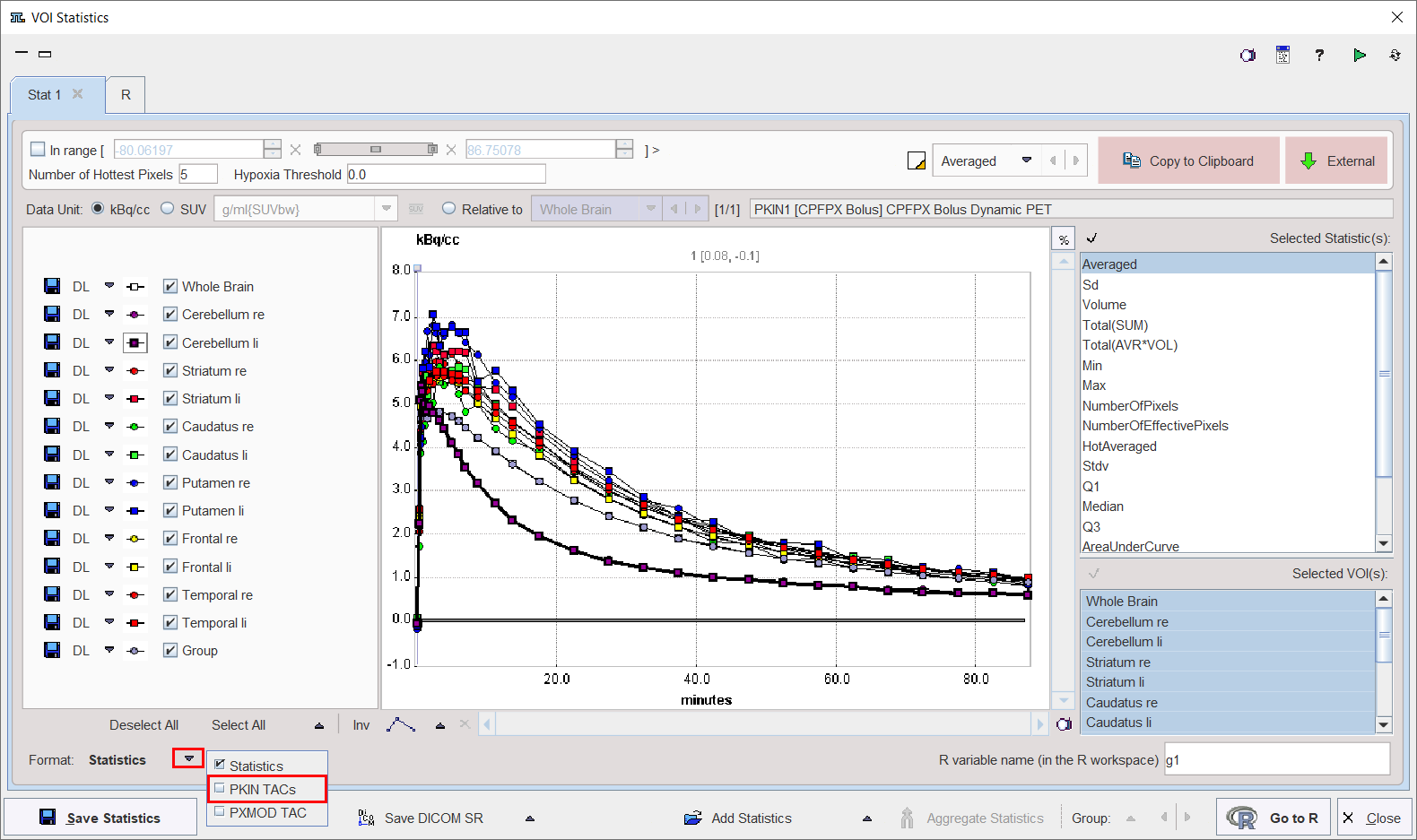Click the save disk icon for Striatum li
Image resolution: width=1417 pixels, height=840 pixels.
[52, 398]
